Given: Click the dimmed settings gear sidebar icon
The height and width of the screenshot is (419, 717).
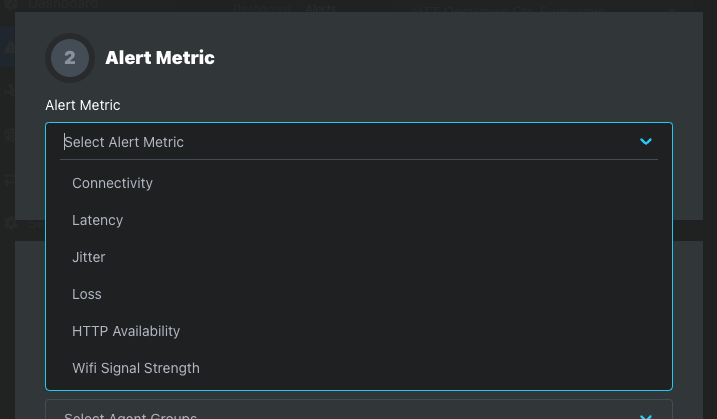Looking at the screenshot, I should pos(11,224).
